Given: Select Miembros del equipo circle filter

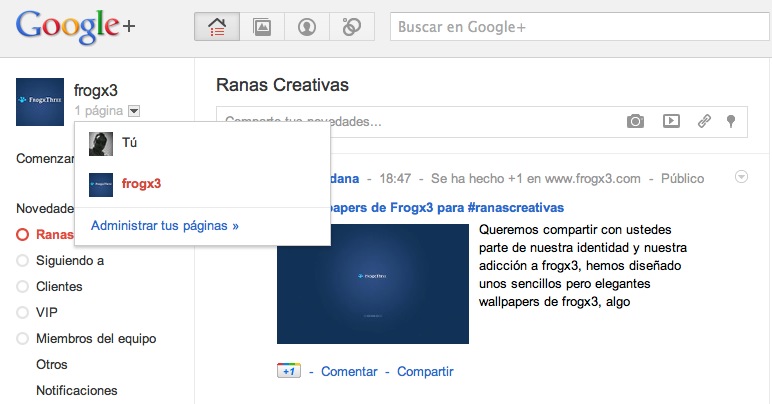Looking at the screenshot, I should click(96, 339).
